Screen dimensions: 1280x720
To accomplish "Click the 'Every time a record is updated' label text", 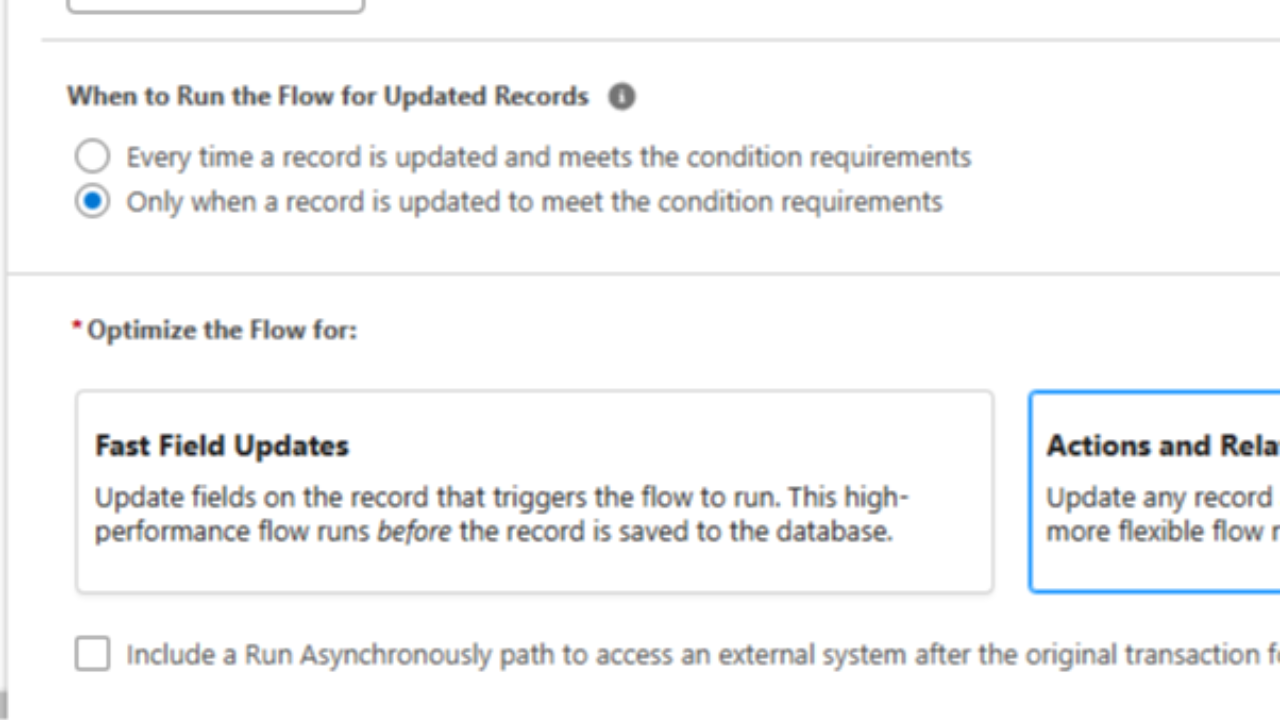I will click(548, 157).
